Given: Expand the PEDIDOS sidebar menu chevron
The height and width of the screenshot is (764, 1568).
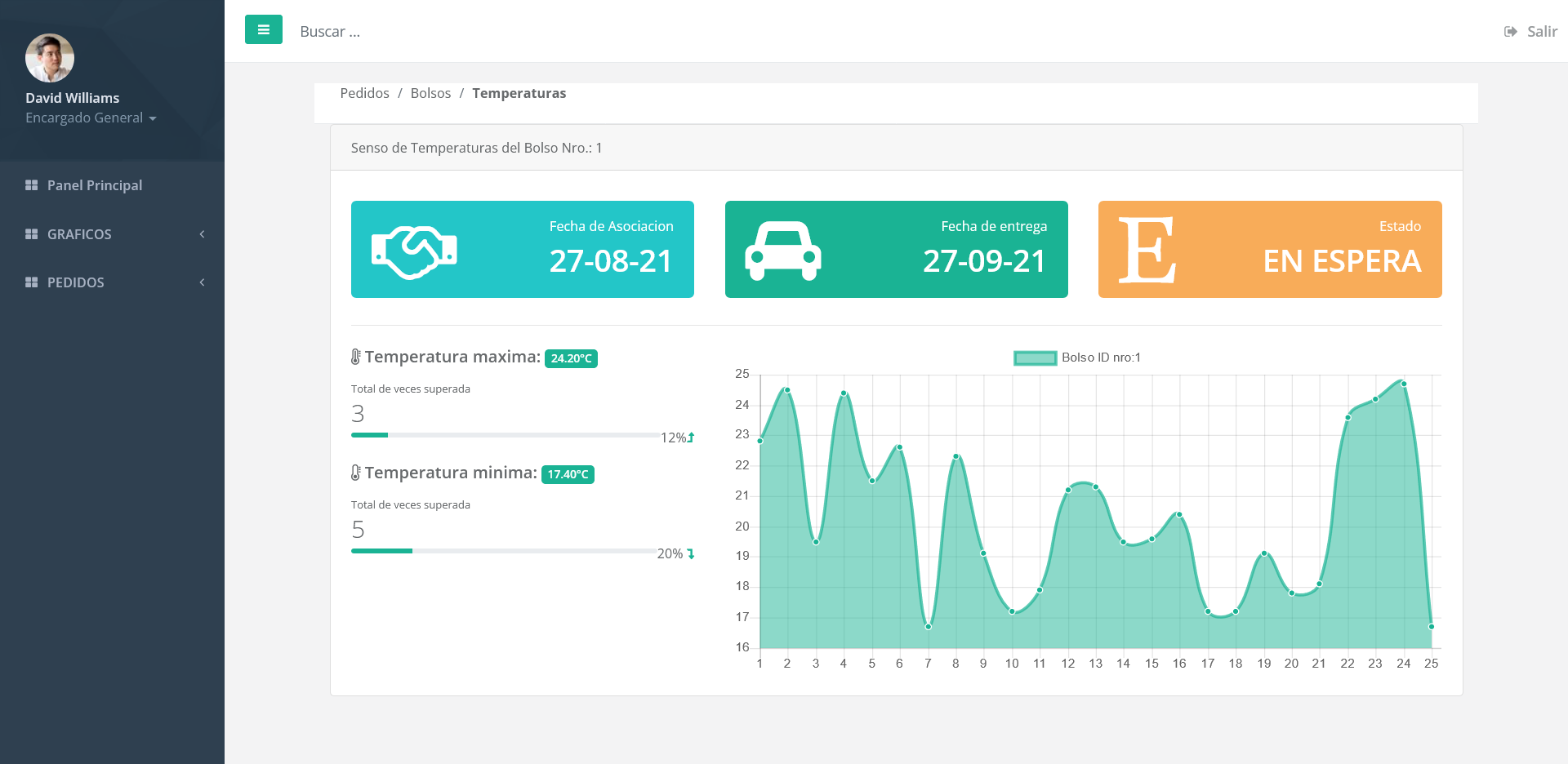Looking at the screenshot, I should click(x=202, y=282).
